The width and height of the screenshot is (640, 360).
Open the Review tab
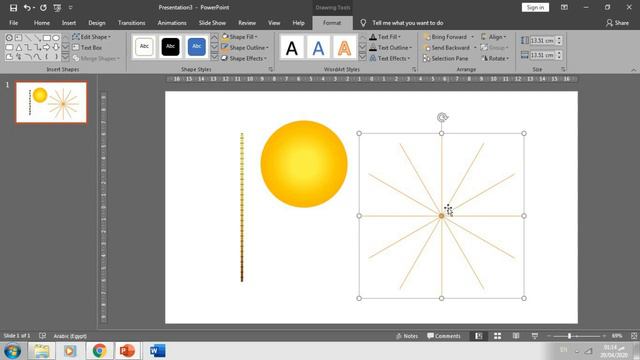[x=247, y=23]
